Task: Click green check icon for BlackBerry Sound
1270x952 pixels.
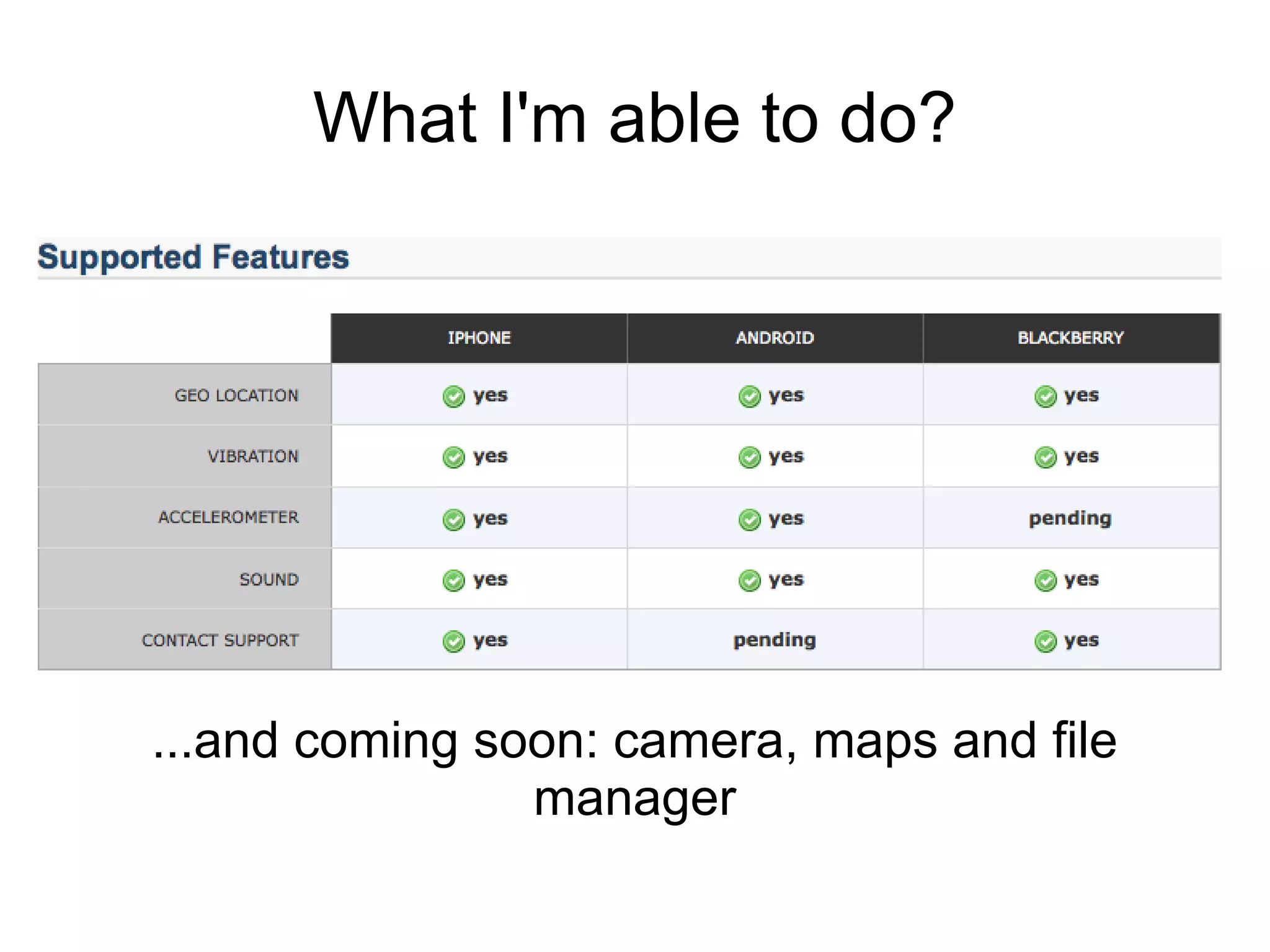Action: 1045,580
